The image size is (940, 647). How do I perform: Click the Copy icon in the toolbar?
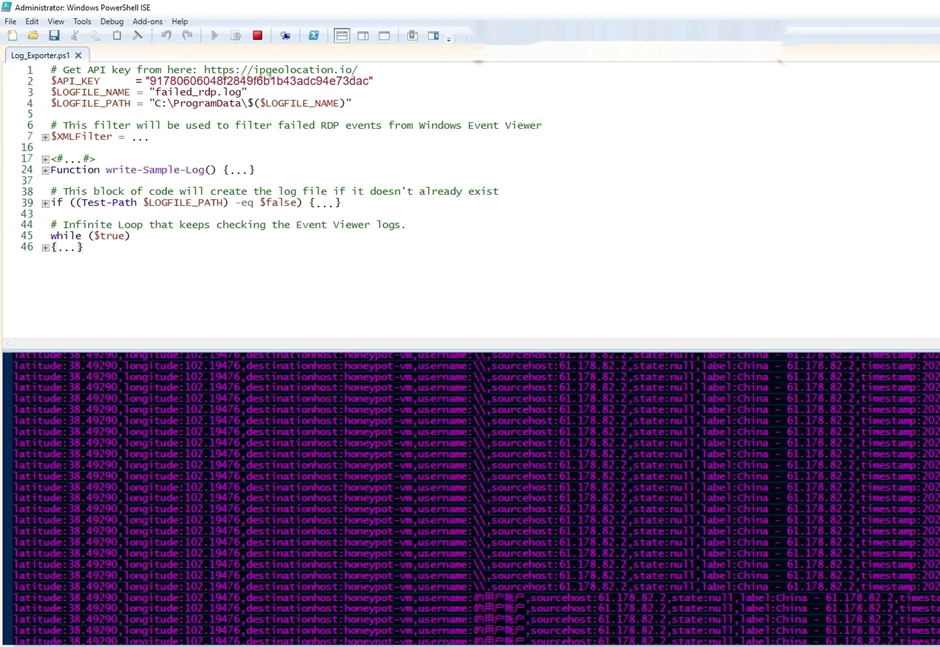pos(95,35)
